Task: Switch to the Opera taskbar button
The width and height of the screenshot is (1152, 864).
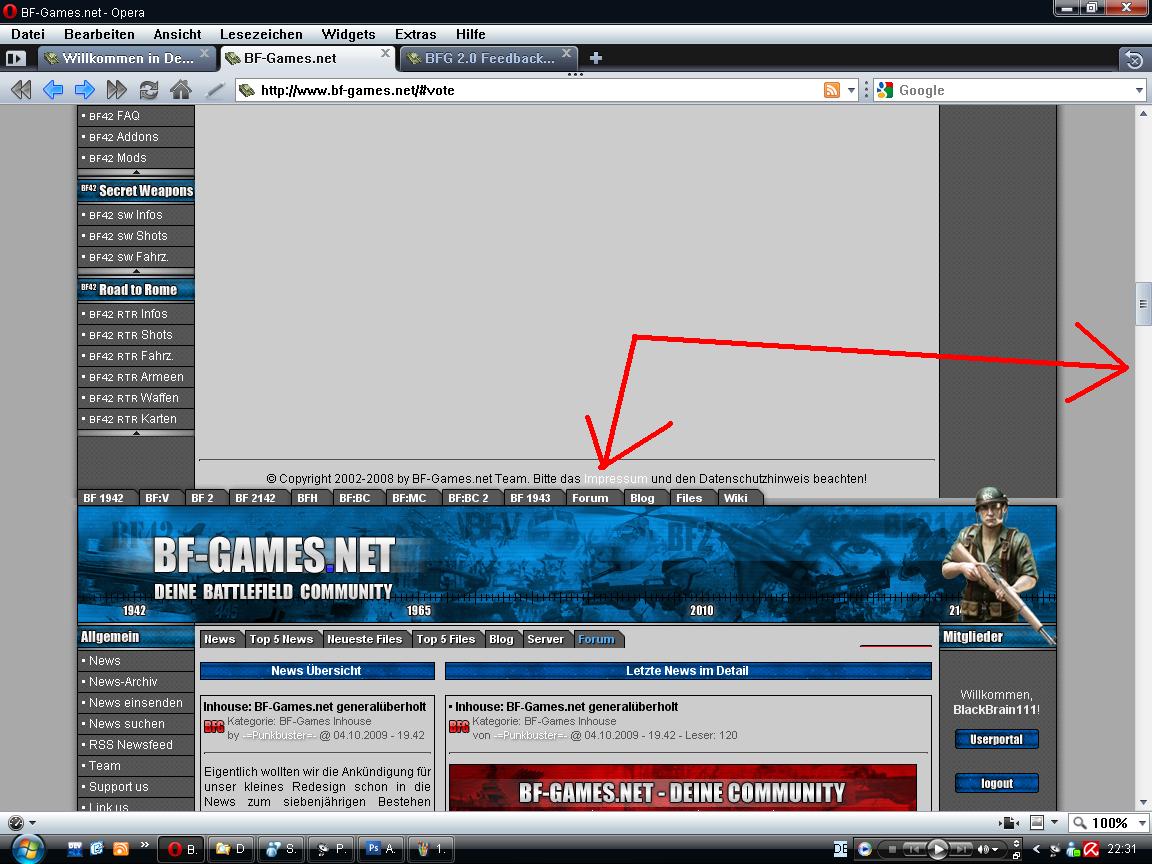Action: click(182, 849)
